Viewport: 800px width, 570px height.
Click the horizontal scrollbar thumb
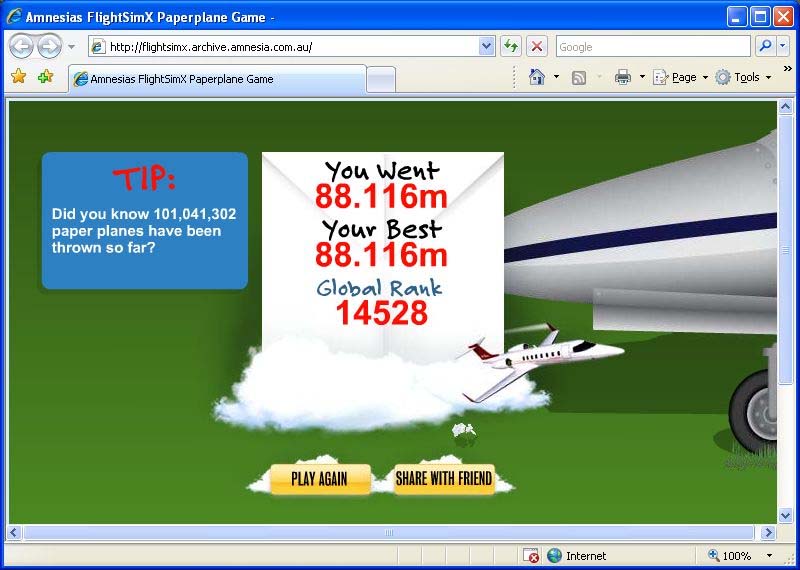pos(388,533)
